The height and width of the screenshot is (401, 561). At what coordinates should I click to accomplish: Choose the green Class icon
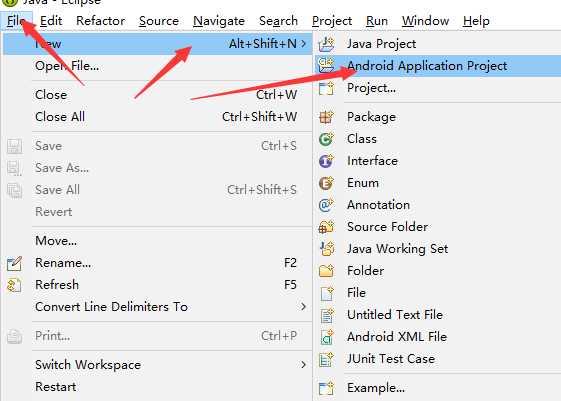[326, 139]
